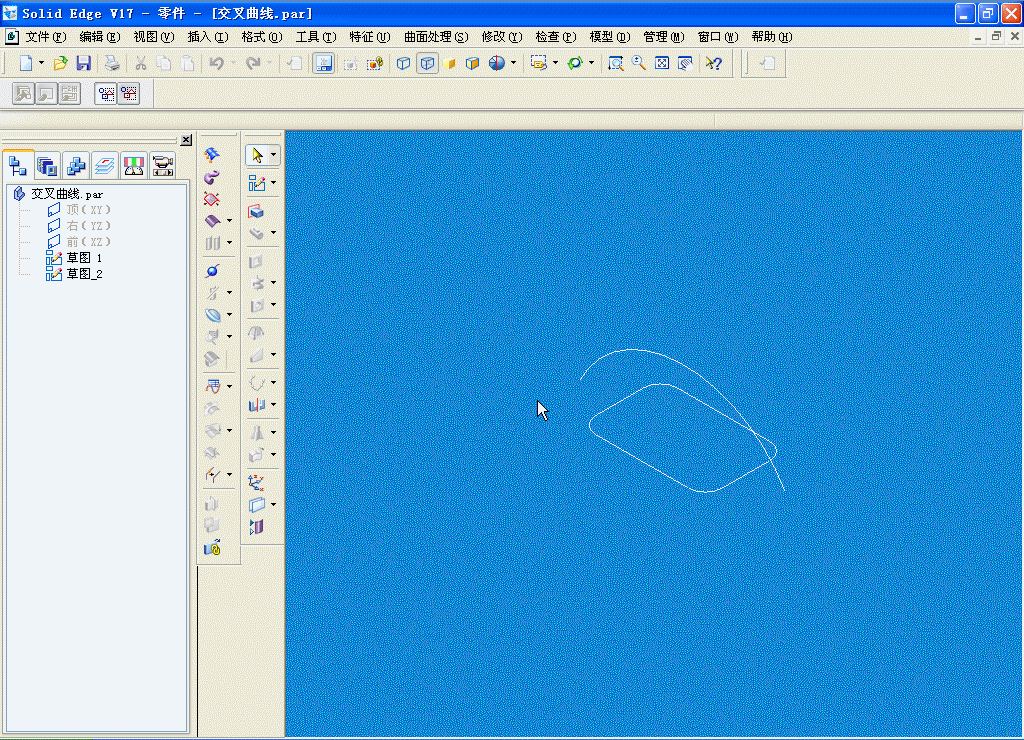
Task: Click the Zoom Area magnifier icon
Action: point(615,63)
